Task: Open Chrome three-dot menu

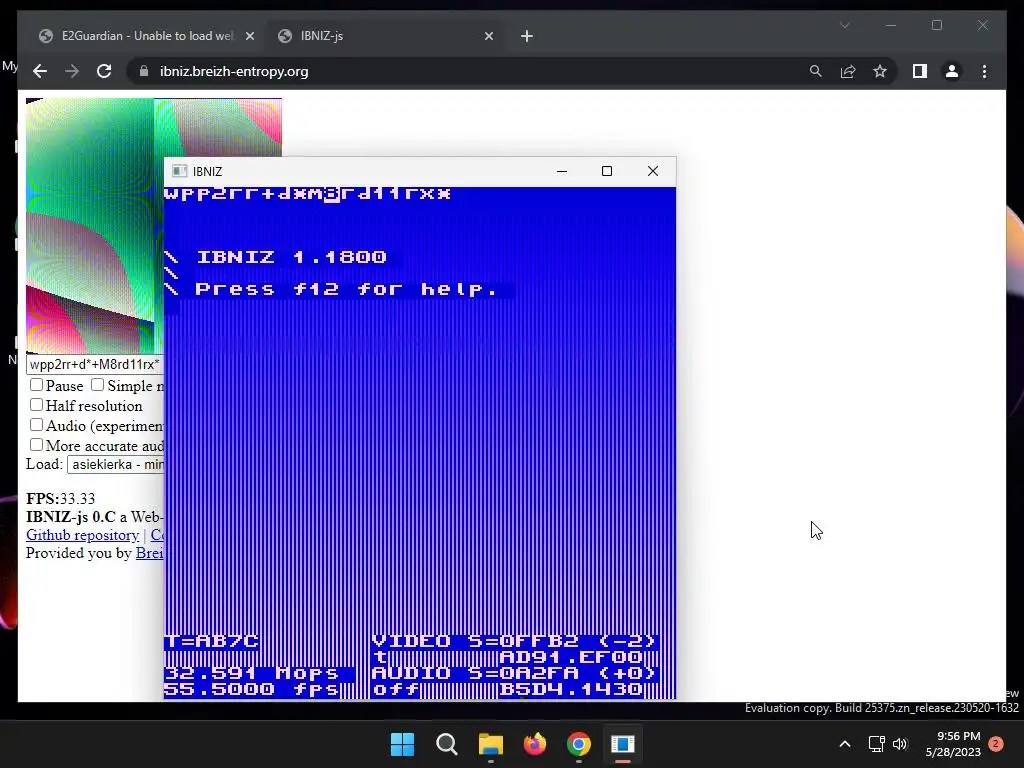Action: (x=984, y=71)
